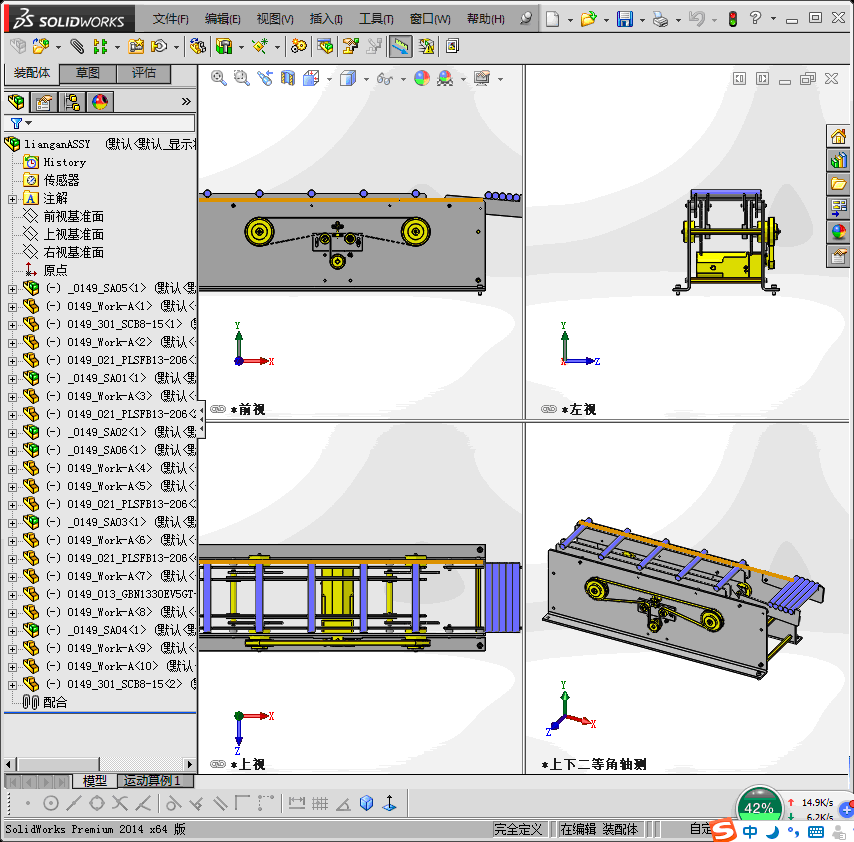
Task: Click Zoom to Fit magnifier icon
Action: click(219, 78)
